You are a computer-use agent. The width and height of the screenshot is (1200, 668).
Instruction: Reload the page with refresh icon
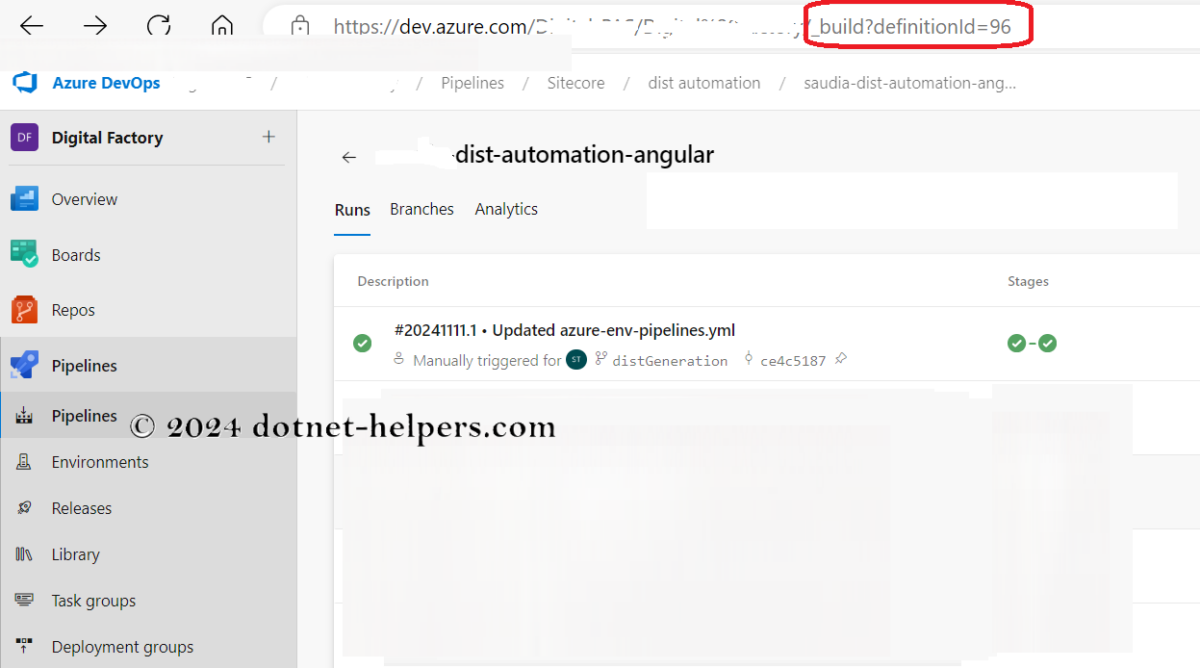tap(159, 26)
